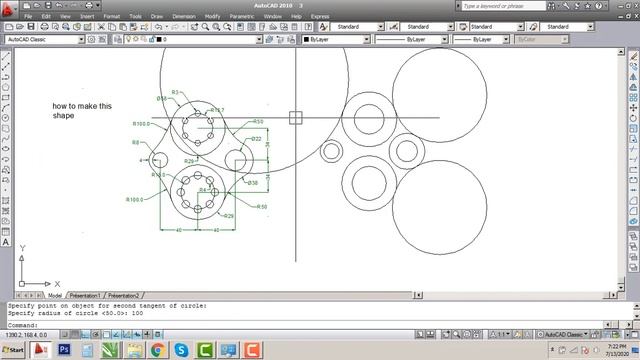
Task: Expand the Undo history dropdown arrow
Action: [x=167, y=27]
